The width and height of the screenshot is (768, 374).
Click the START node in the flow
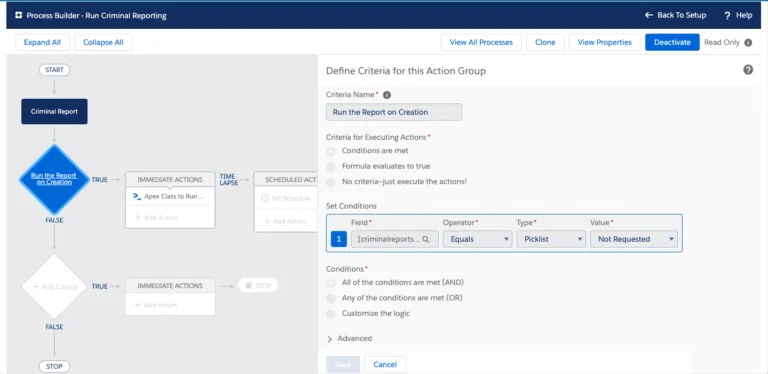54,70
